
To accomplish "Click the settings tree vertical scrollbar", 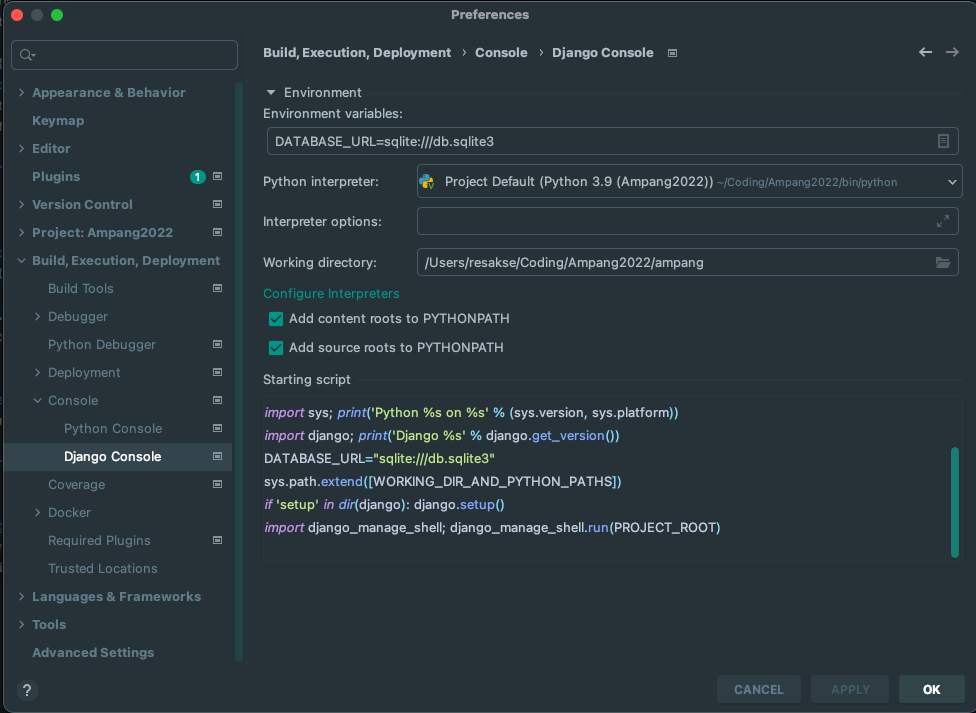I will pyautogui.click(x=238, y=372).
